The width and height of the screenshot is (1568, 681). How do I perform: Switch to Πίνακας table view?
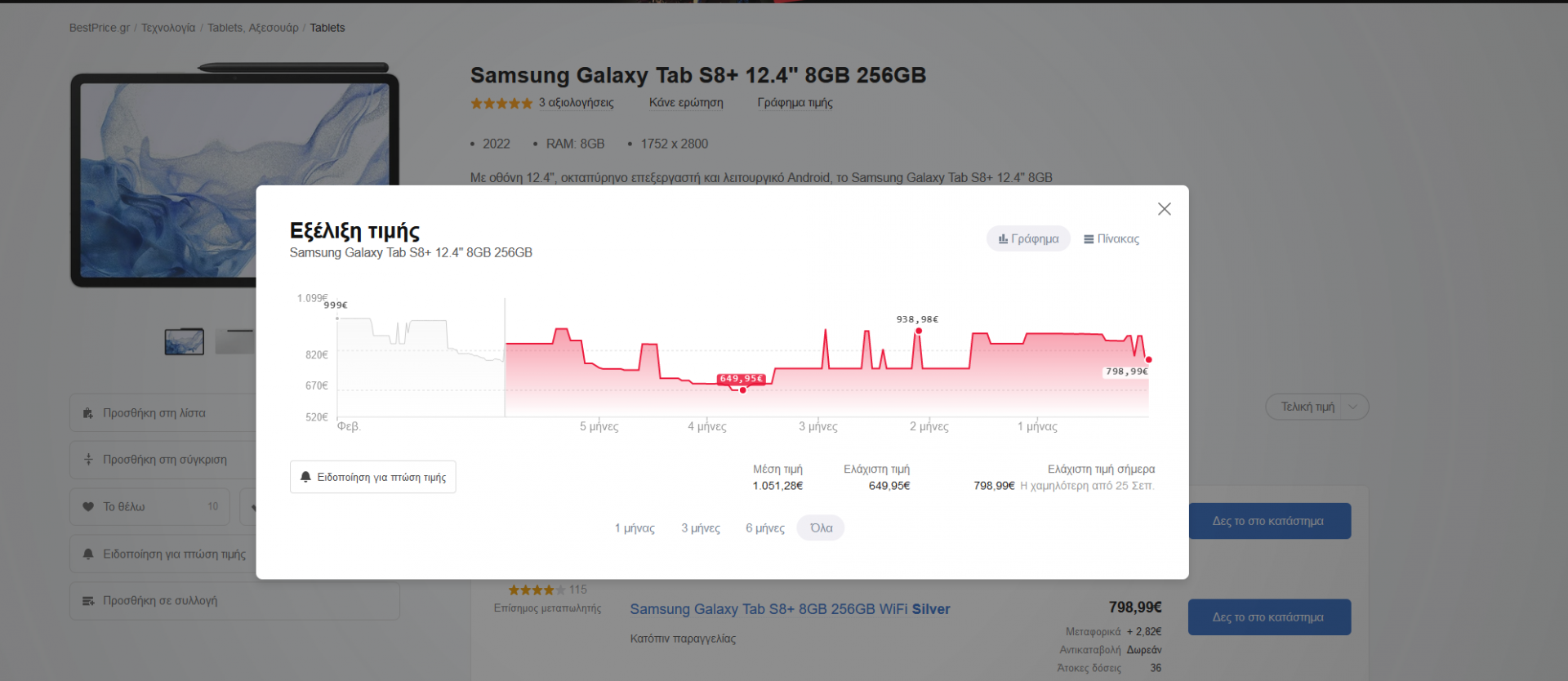(x=1111, y=238)
